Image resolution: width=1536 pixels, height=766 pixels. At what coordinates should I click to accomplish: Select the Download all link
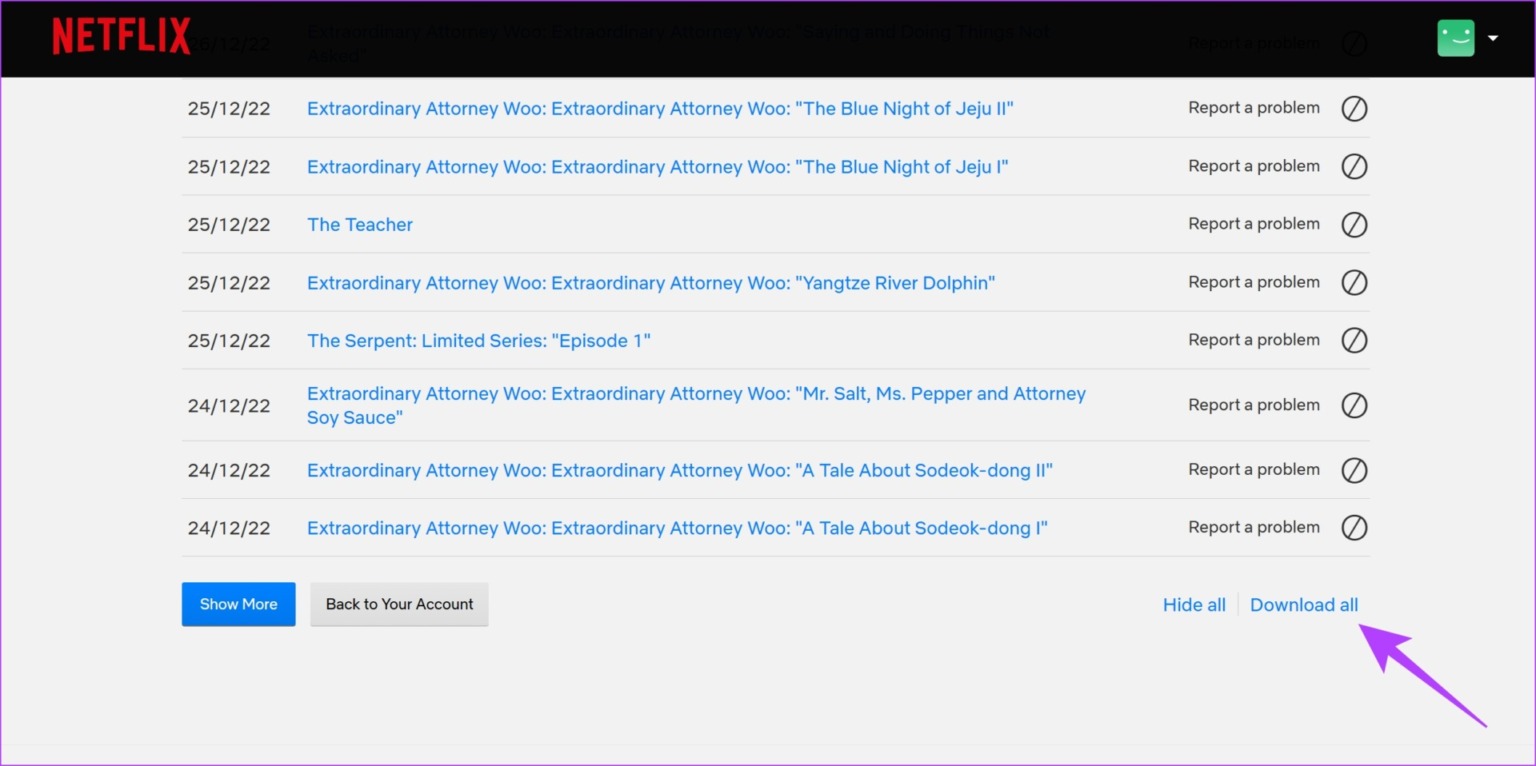1304,604
